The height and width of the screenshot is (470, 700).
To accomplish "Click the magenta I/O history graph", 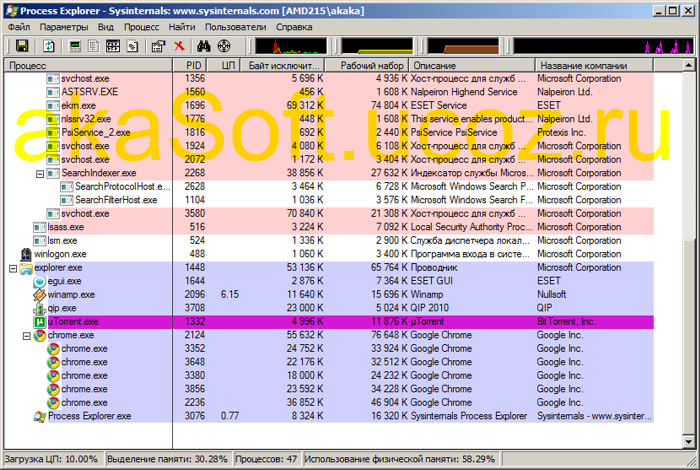I will click(x=604, y=46).
